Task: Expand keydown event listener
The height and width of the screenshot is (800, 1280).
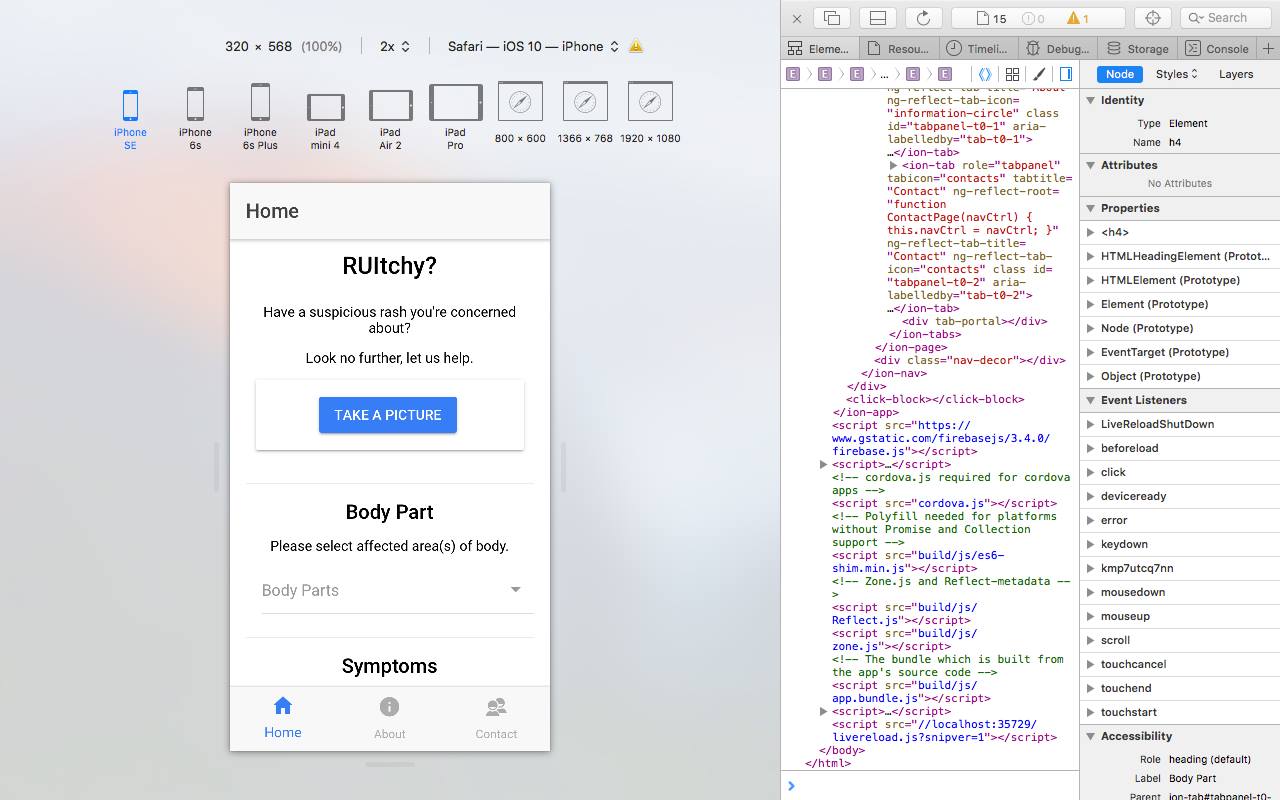Action: click(x=1090, y=544)
